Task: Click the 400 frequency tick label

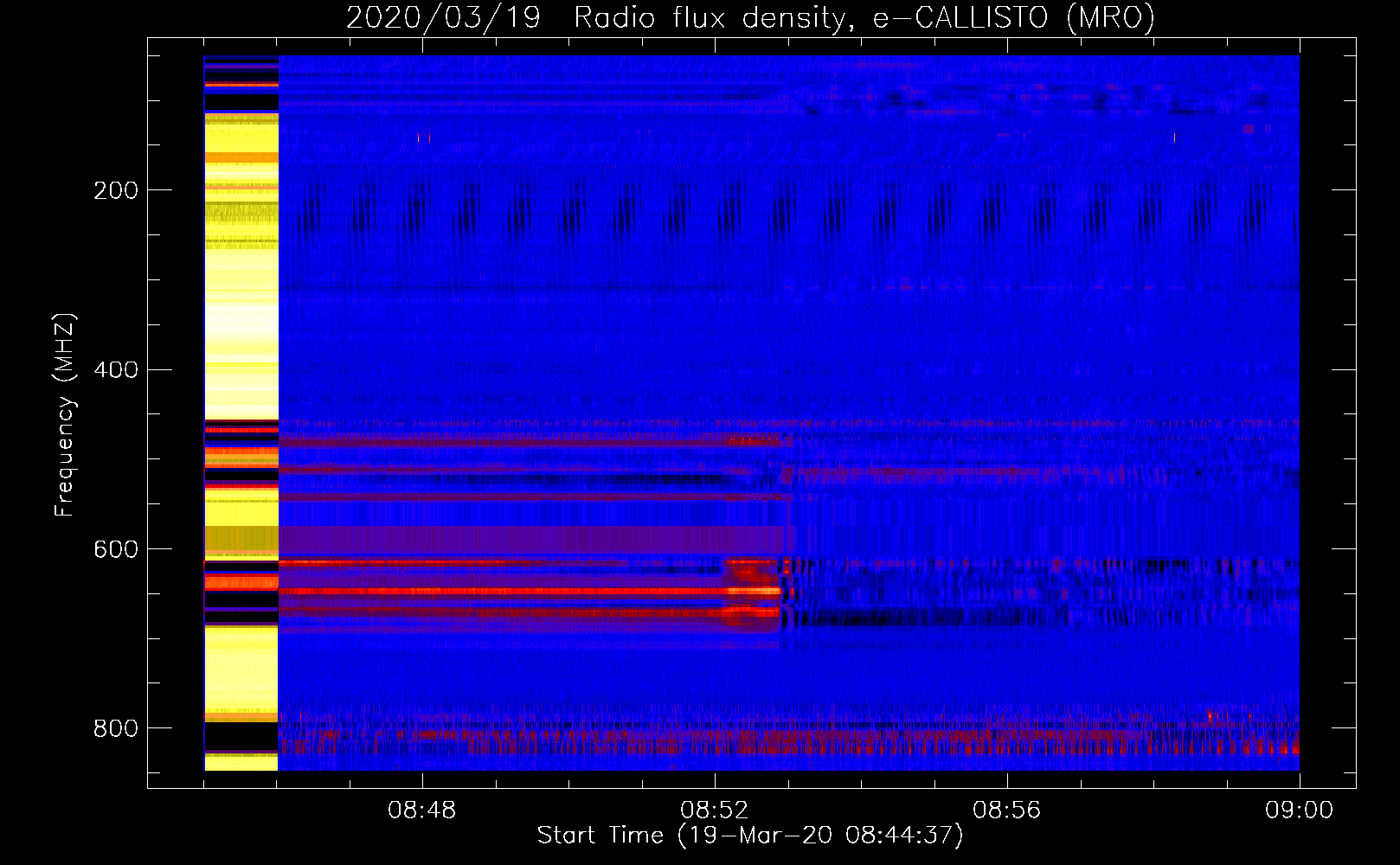Action: (116, 370)
